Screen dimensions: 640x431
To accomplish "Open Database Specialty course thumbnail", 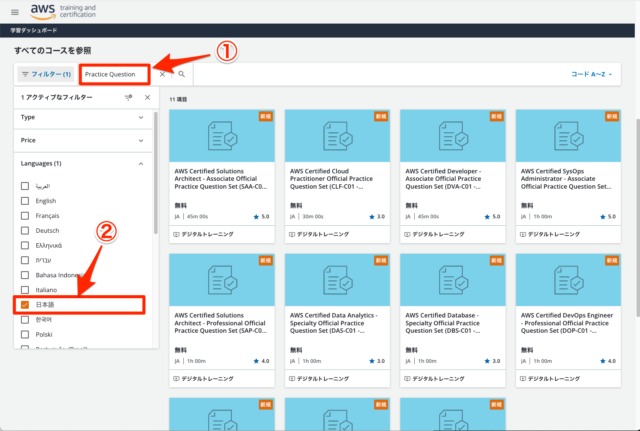I will (453, 280).
